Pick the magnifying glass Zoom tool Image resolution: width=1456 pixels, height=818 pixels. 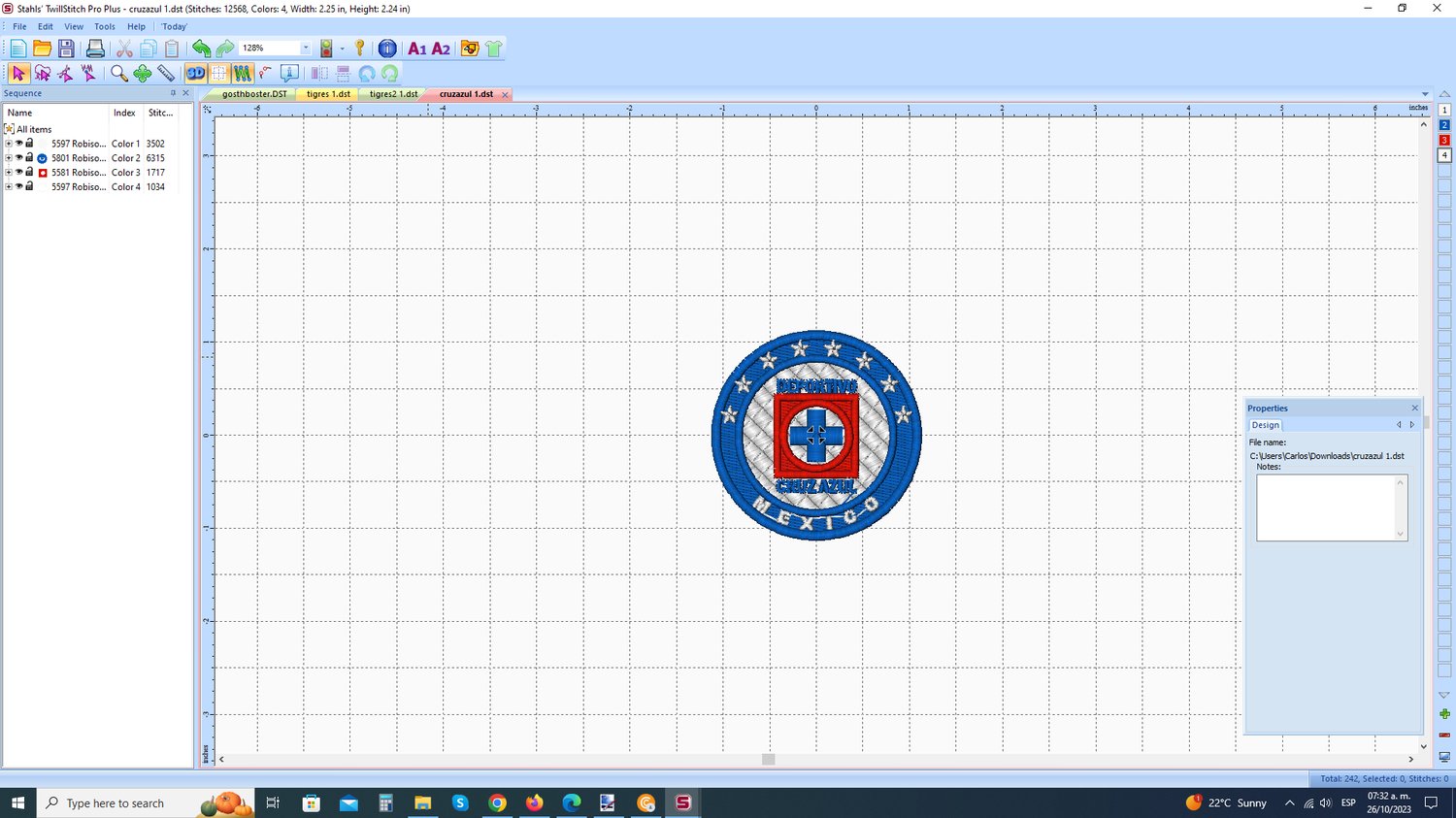pos(118,73)
